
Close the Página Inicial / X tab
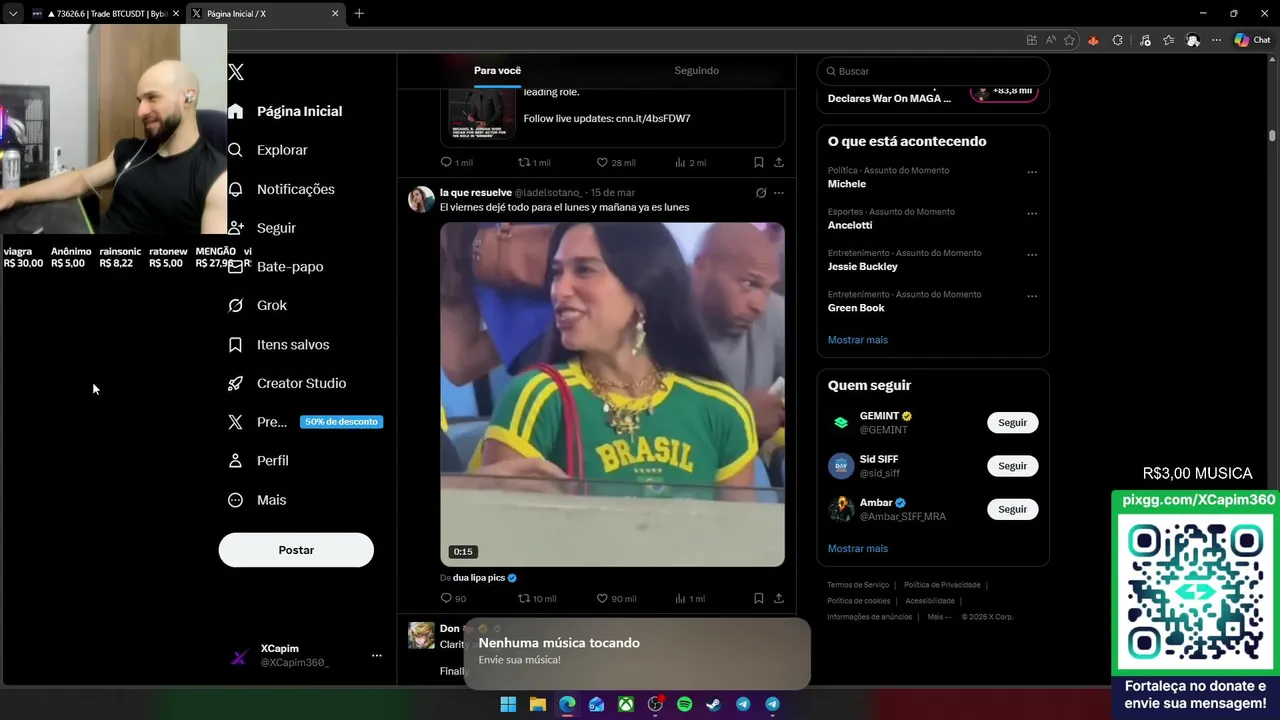pyautogui.click(x=335, y=13)
